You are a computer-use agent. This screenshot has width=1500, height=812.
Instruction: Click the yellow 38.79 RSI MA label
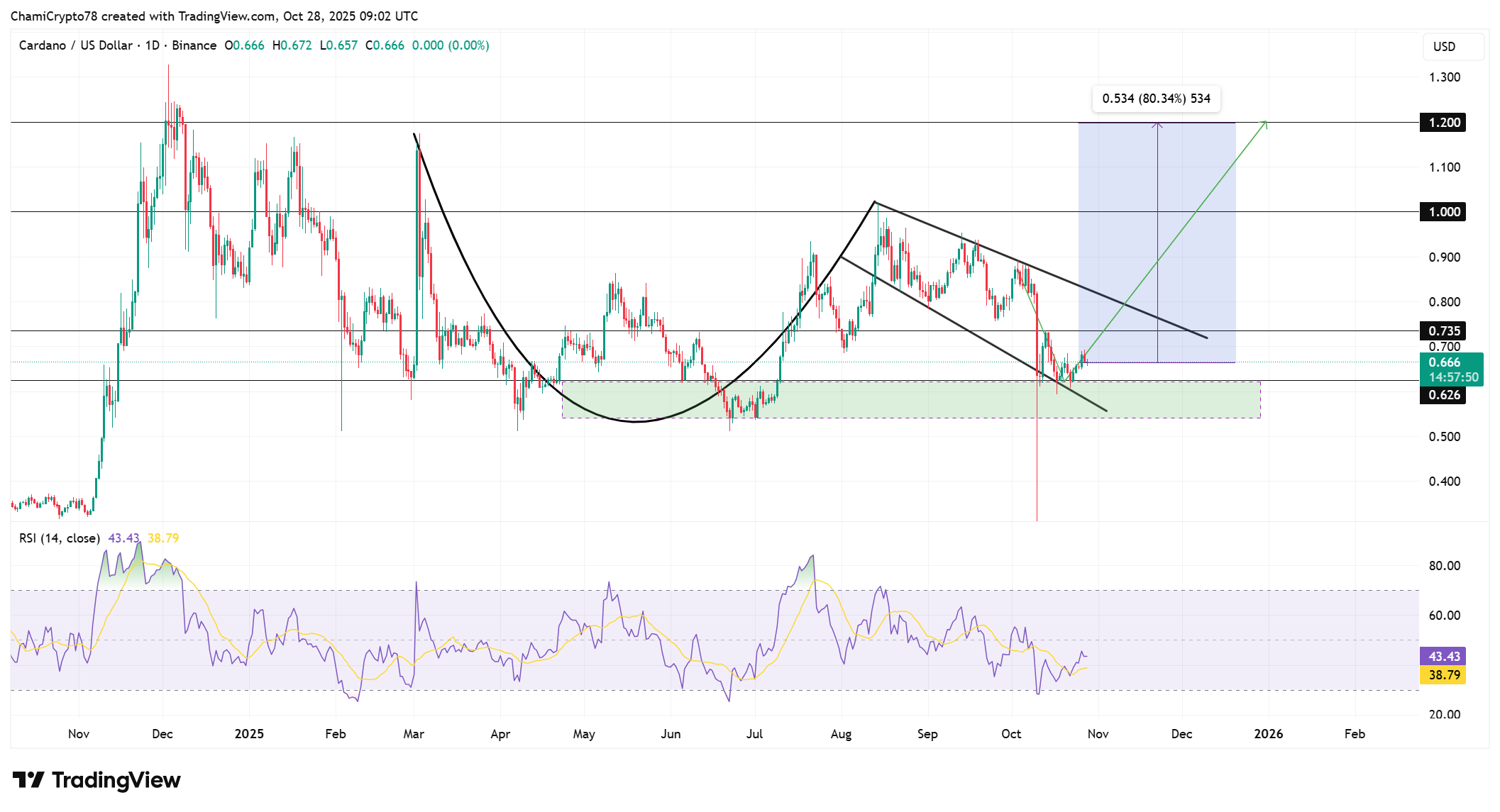click(1444, 675)
